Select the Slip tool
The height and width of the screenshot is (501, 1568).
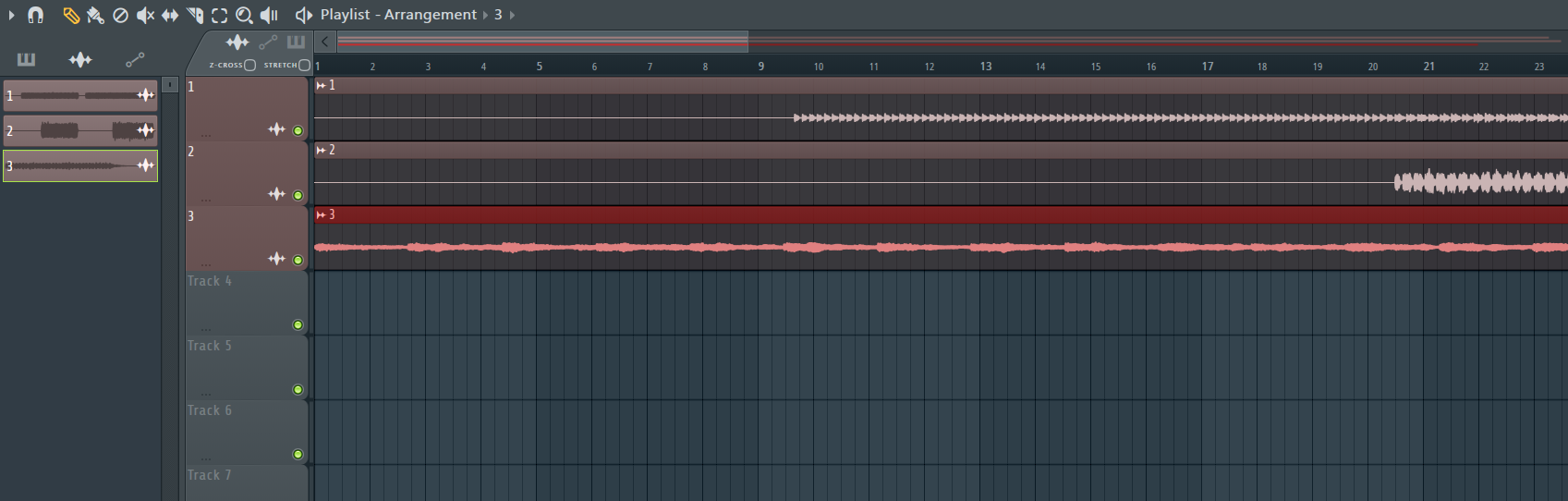170,15
